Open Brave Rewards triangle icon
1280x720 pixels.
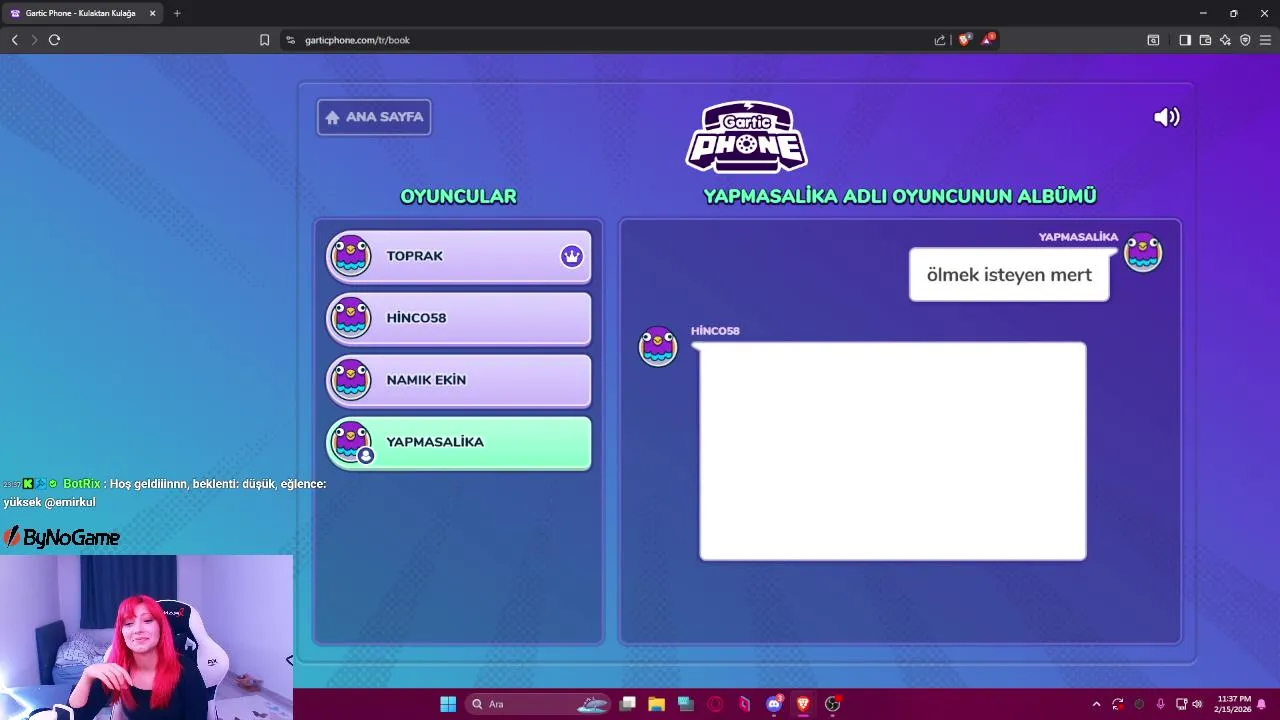tap(988, 40)
